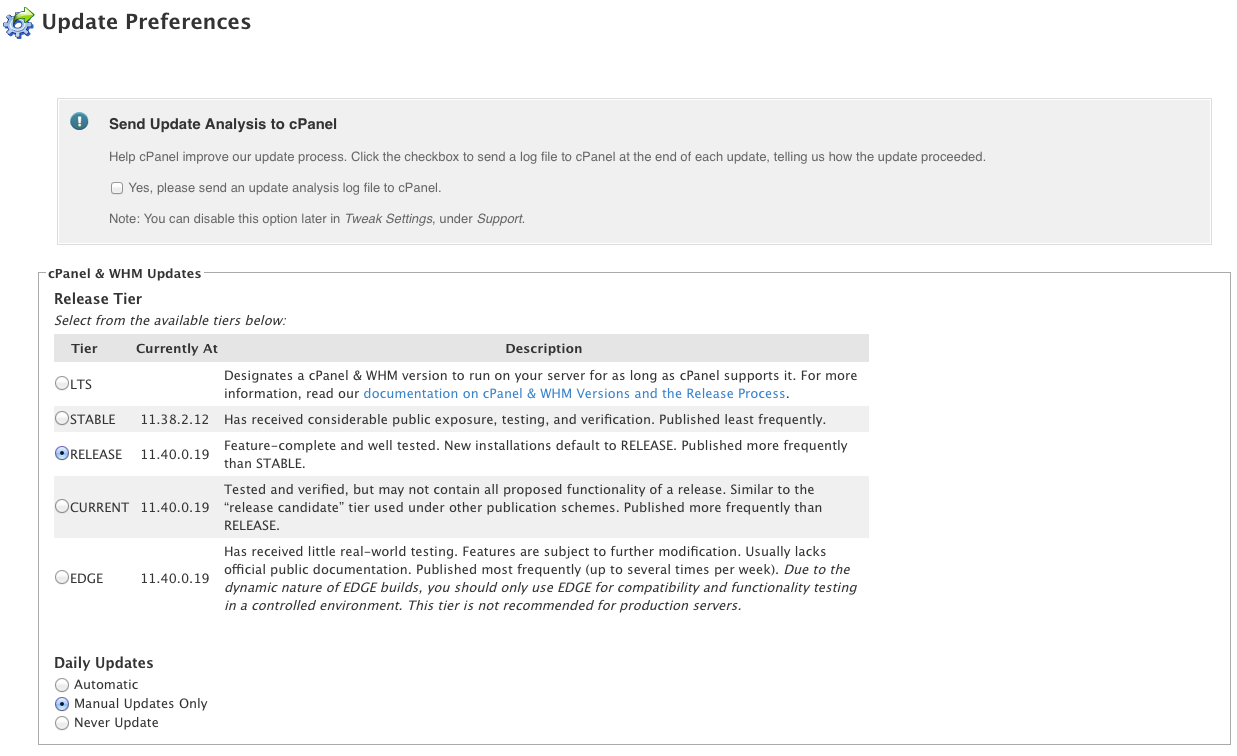
Task: Select Never Update option
Action: [62, 723]
